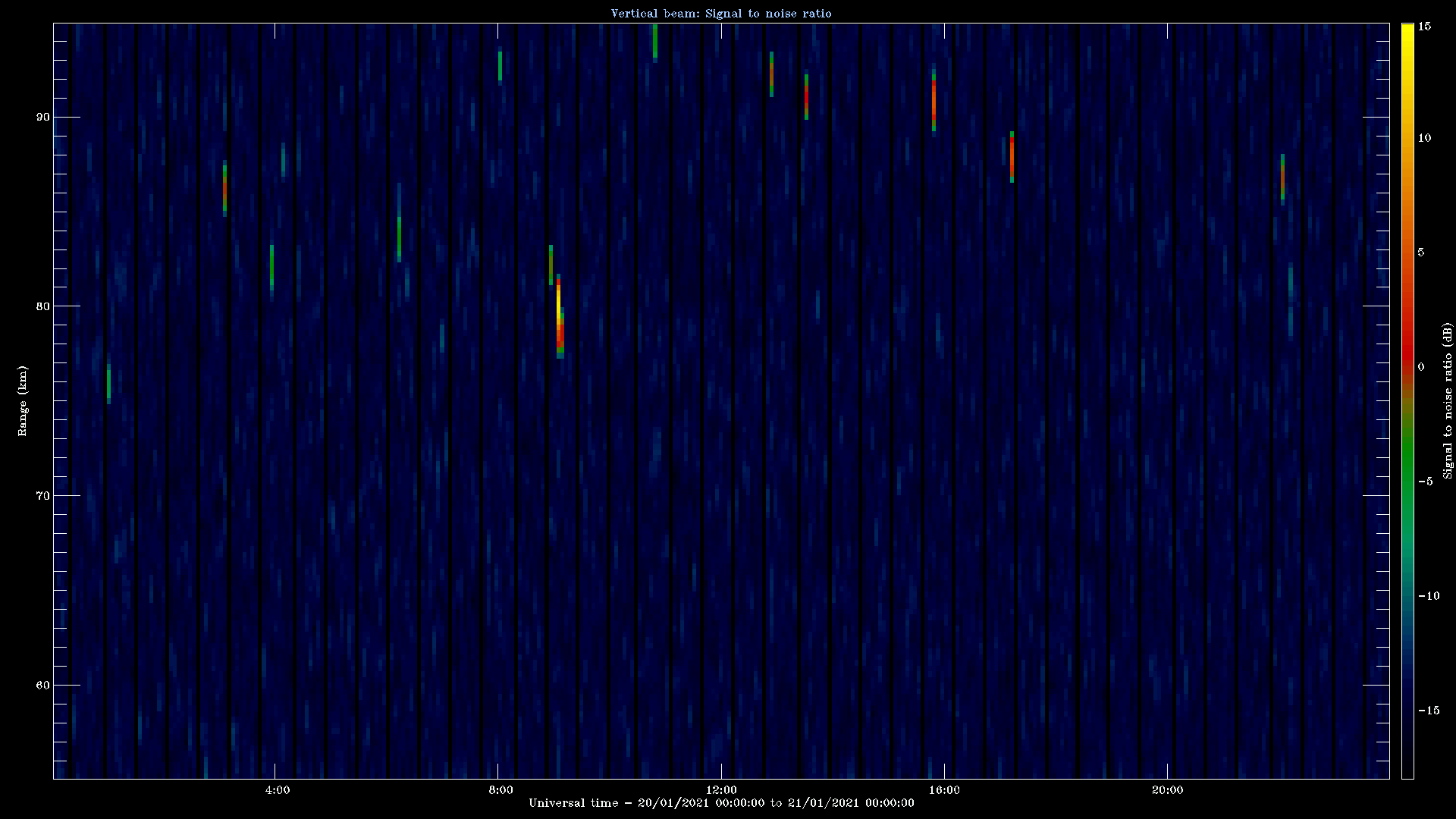Click the colorbar value 5
Image resolution: width=1456 pixels, height=819 pixels.
[x=1421, y=253]
